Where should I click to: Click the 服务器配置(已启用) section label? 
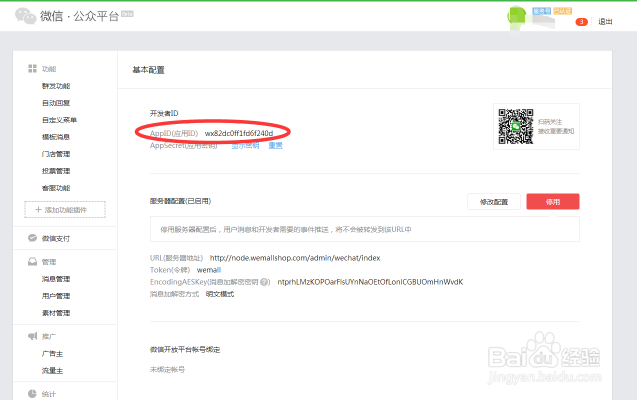(180, 201)
